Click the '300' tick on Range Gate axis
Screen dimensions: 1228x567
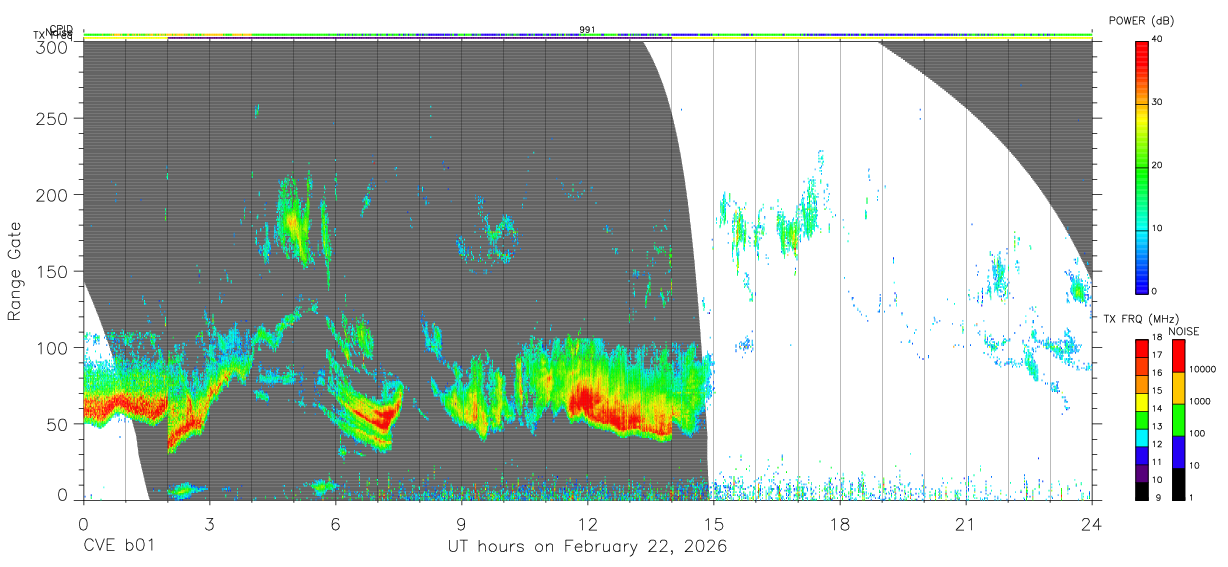tap(53, 46)
